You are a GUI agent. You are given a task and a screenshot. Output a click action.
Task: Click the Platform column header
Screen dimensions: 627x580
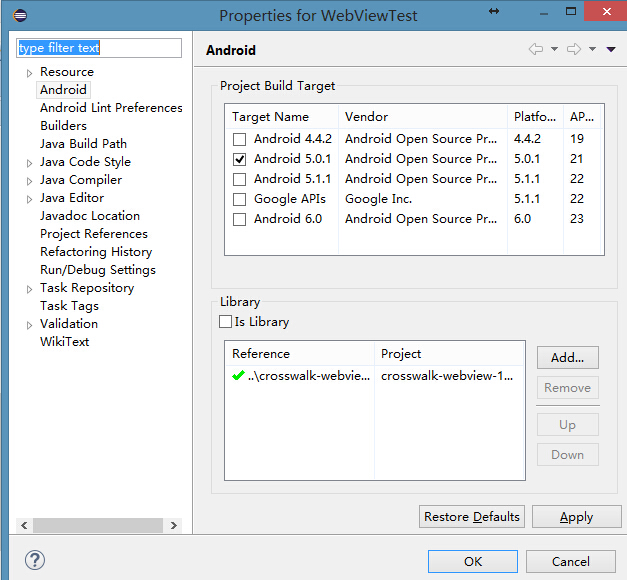pos(535,116)
